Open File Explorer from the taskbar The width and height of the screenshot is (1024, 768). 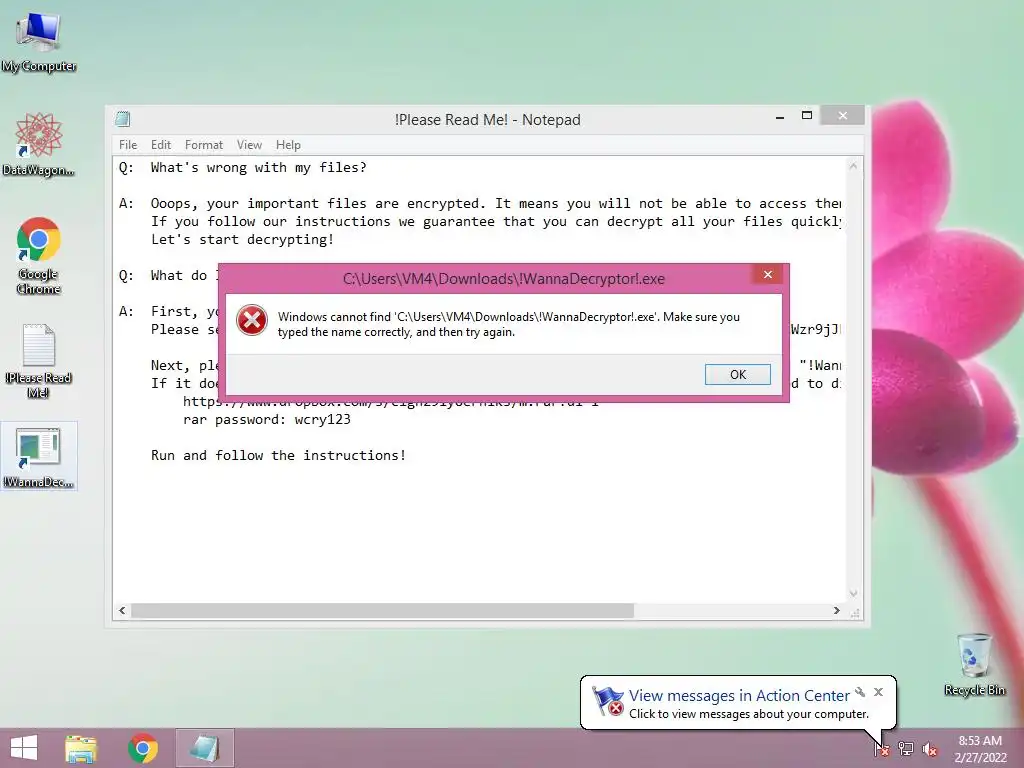81,748
